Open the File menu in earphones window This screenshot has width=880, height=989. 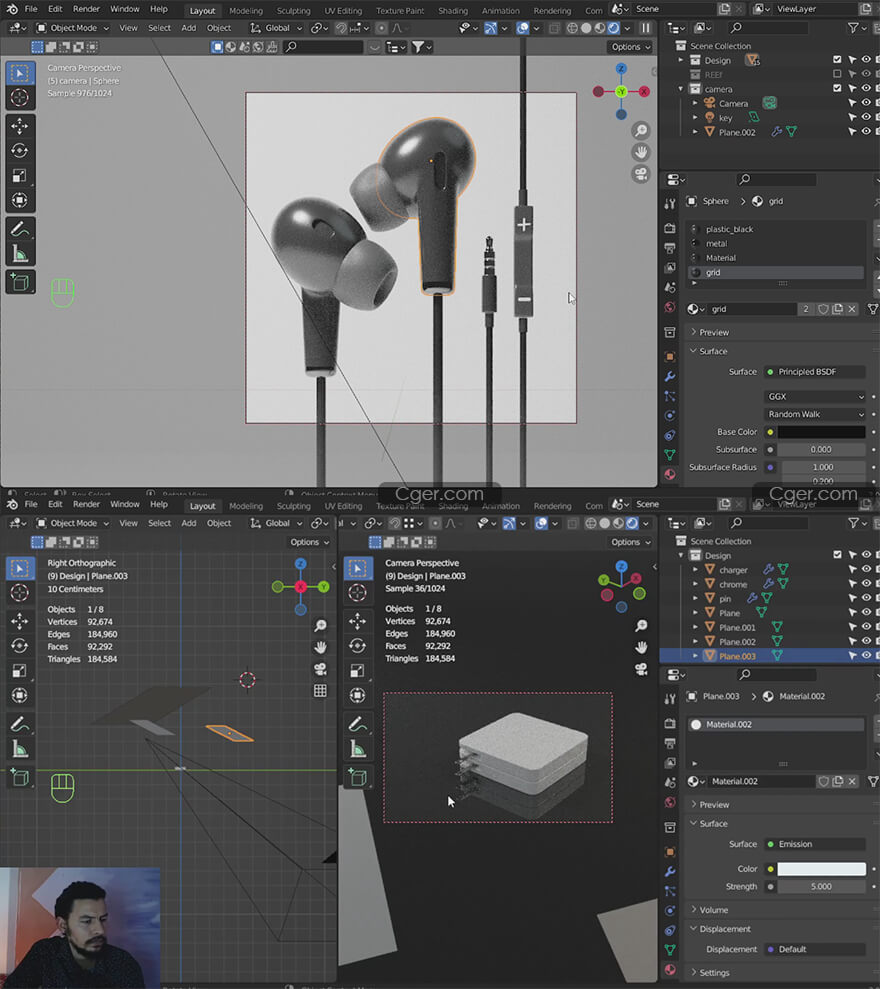(x=31, y=9)
